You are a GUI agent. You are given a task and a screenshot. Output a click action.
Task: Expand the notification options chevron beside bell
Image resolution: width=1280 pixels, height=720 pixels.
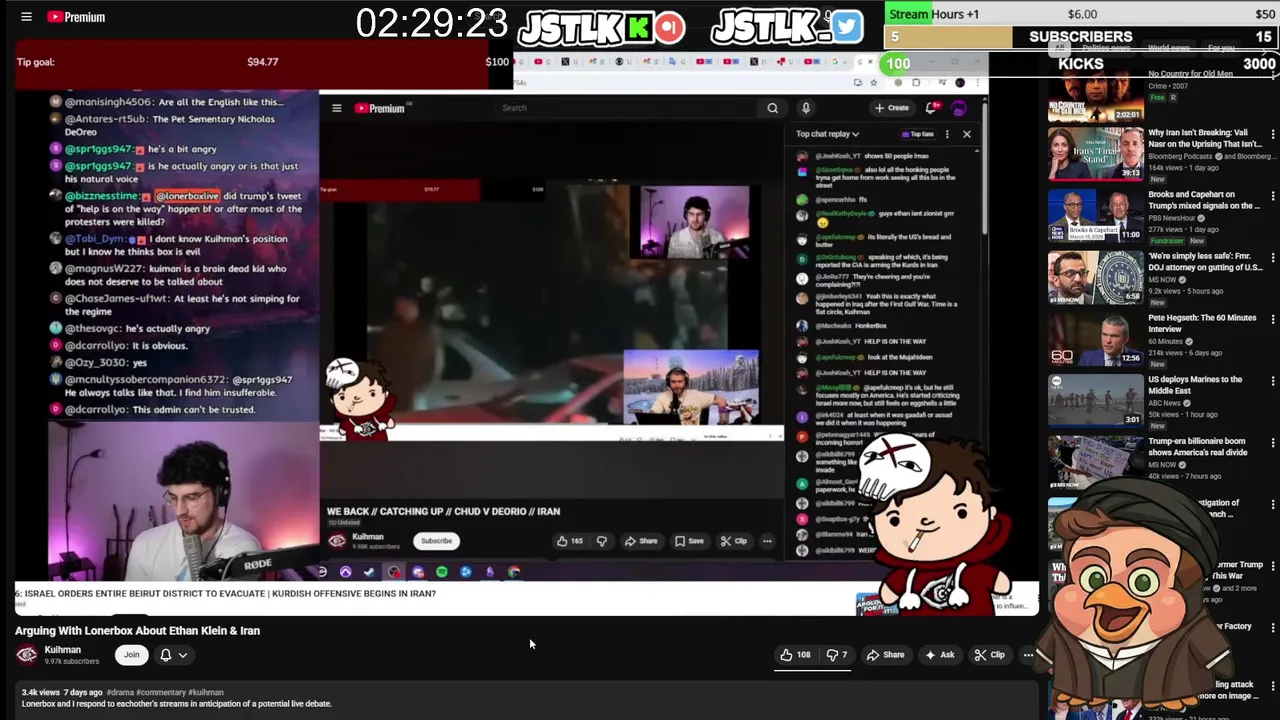tap(183, 655)
